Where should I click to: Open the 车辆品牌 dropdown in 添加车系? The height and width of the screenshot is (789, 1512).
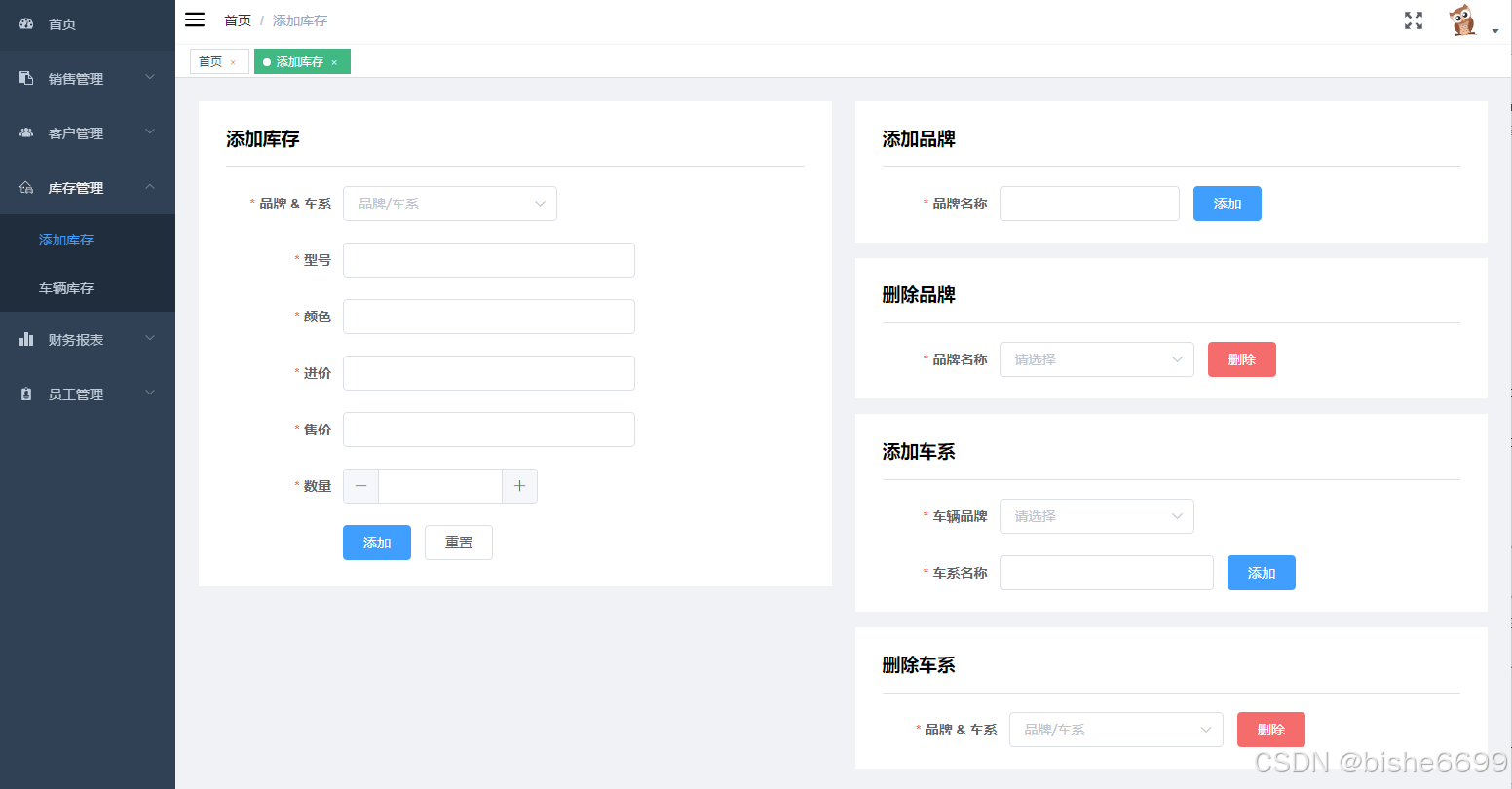coord(1096,515)
